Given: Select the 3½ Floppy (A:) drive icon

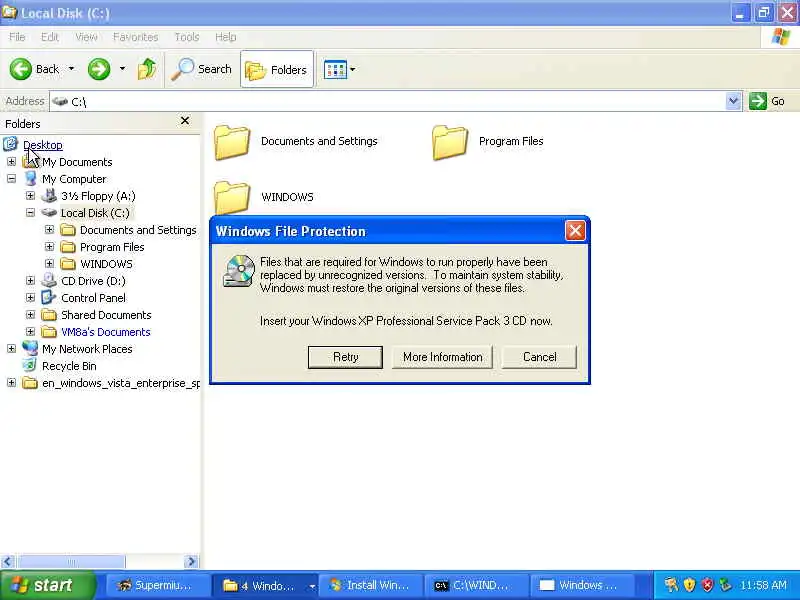Looking at the screenshot, I should [49, 195].
